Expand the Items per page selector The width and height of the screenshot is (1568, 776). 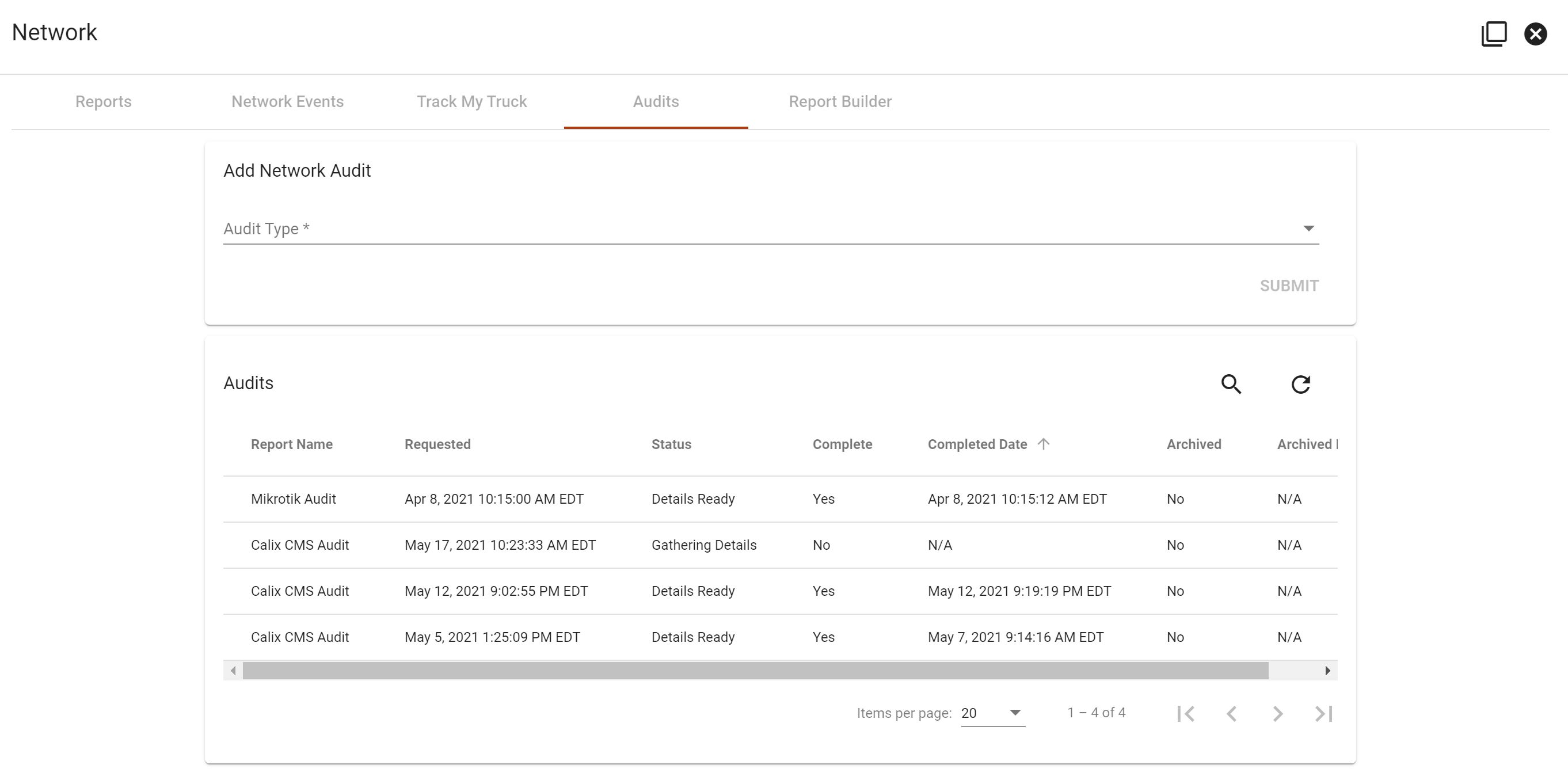coord(993,713)
